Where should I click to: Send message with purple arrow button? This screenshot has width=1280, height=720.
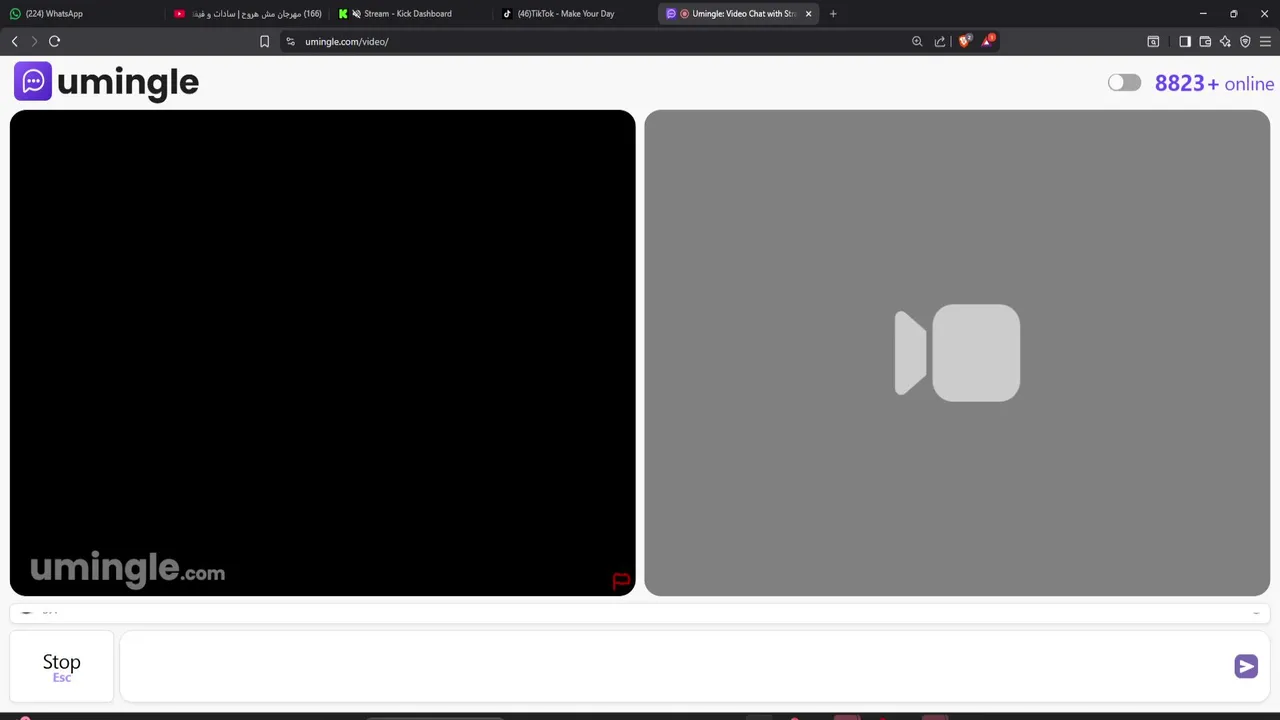(x=1246, y=667)
